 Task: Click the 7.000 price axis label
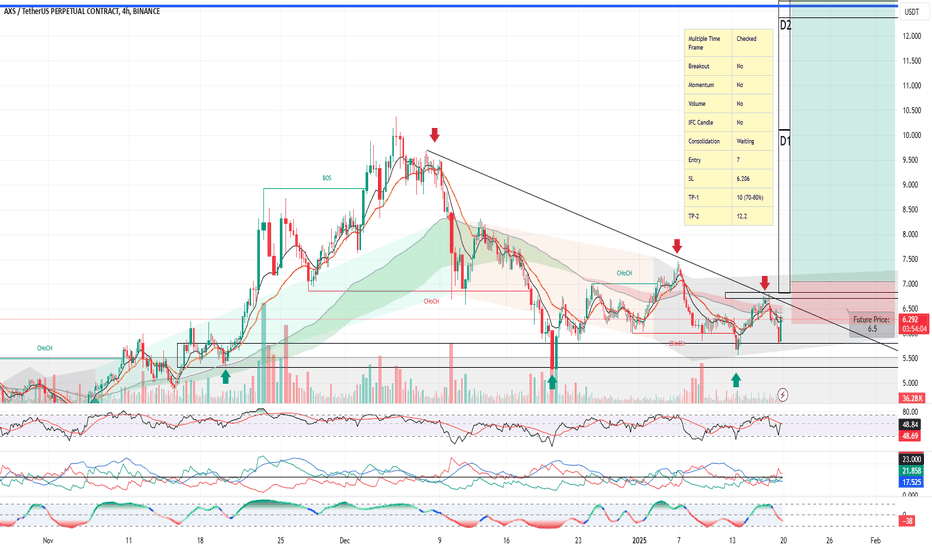coord(912,284)
